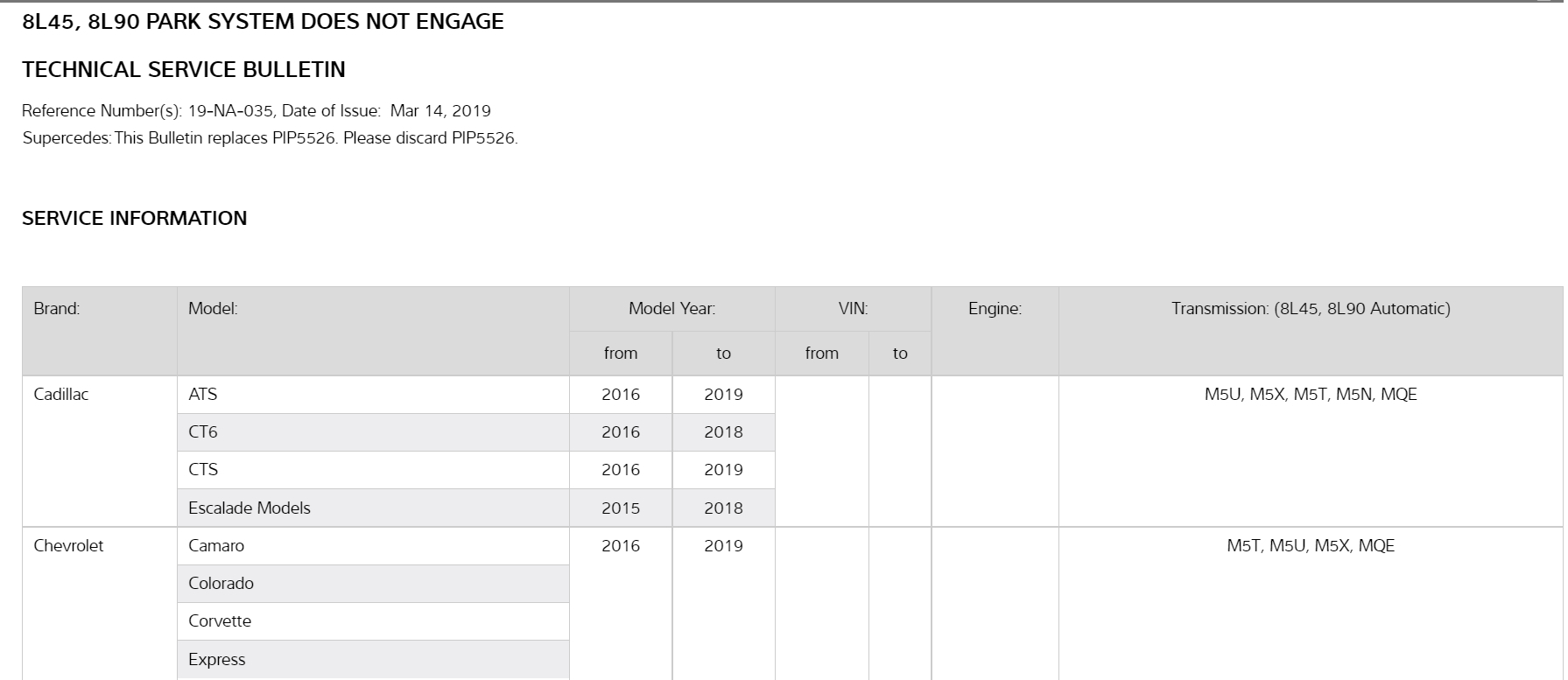Select the VIN column header

pos(853,309)
